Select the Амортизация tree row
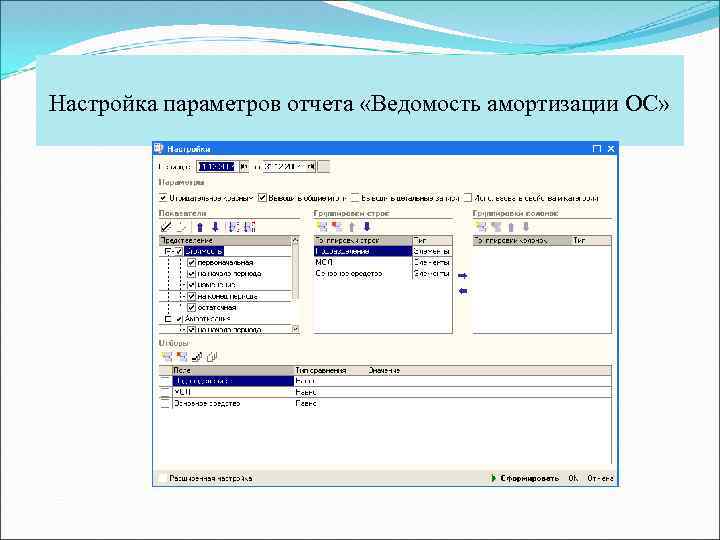The width and height of the screenshot is (720, 540). [x=225, y=319]
